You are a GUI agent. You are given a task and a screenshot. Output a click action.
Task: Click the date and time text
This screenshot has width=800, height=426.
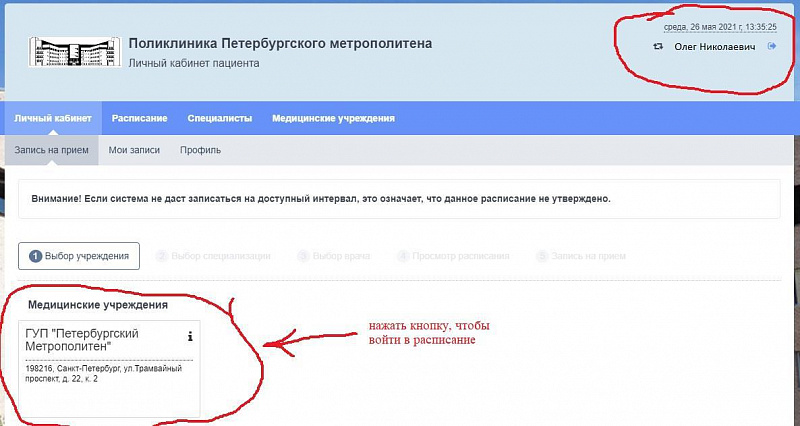(720, 27)
